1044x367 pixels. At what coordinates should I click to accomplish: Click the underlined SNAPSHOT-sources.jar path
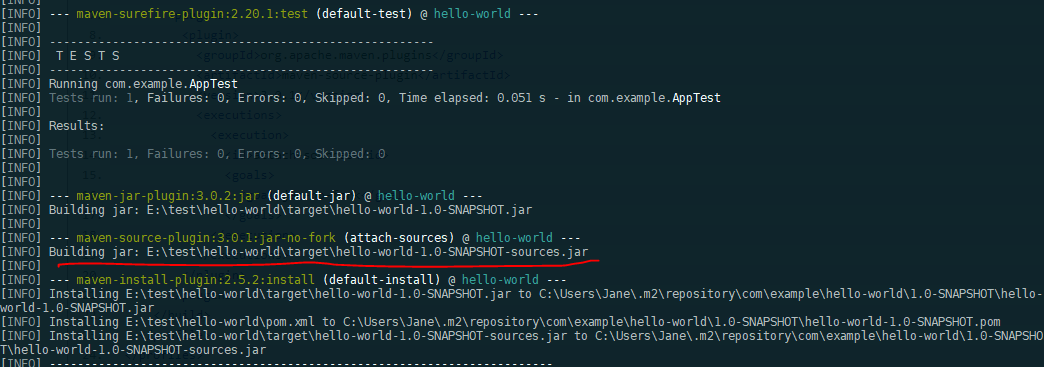click(x=368, y=252)
